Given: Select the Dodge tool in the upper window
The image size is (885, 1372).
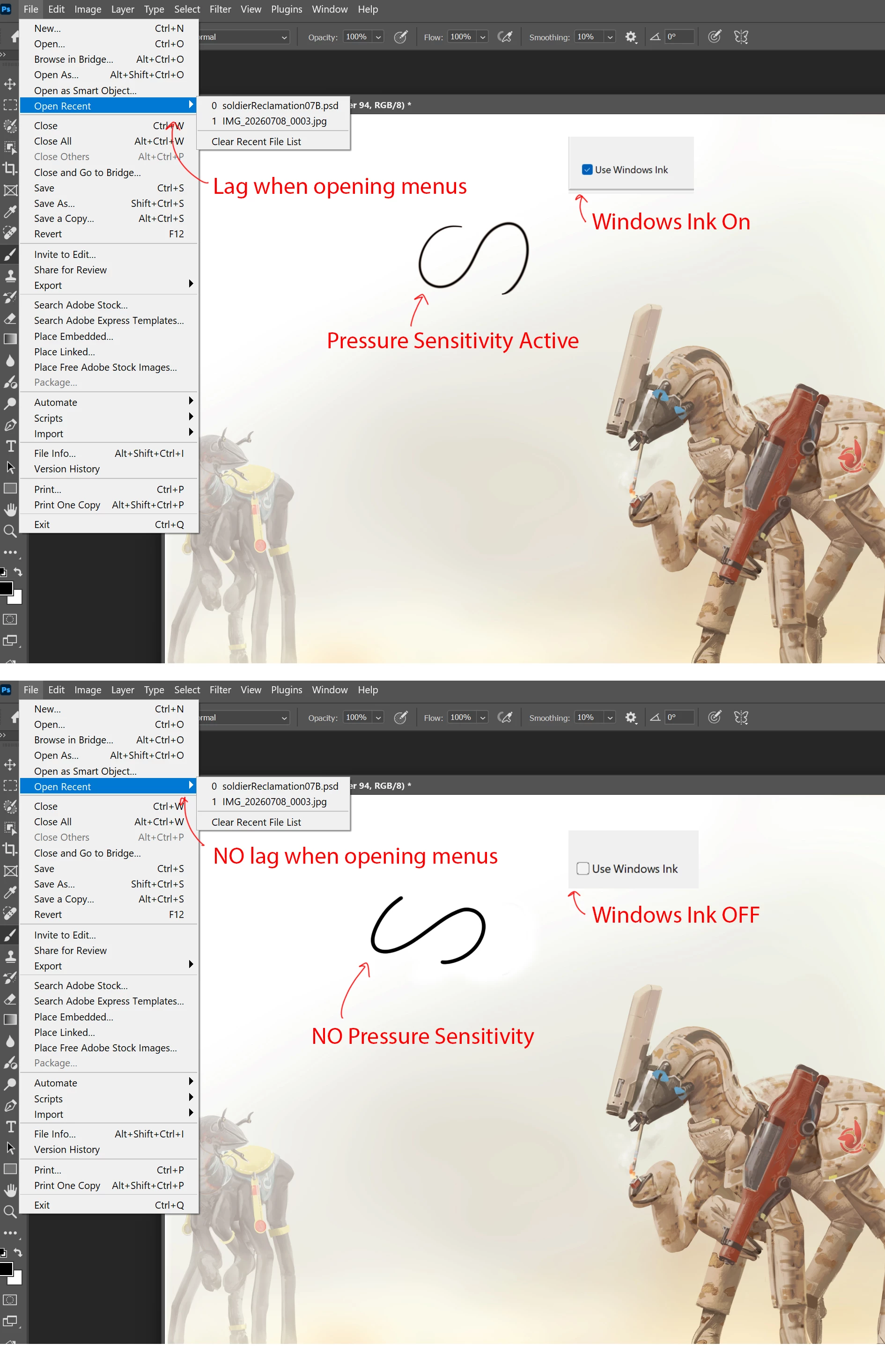Looking at the screenshot, I should 10,404.
